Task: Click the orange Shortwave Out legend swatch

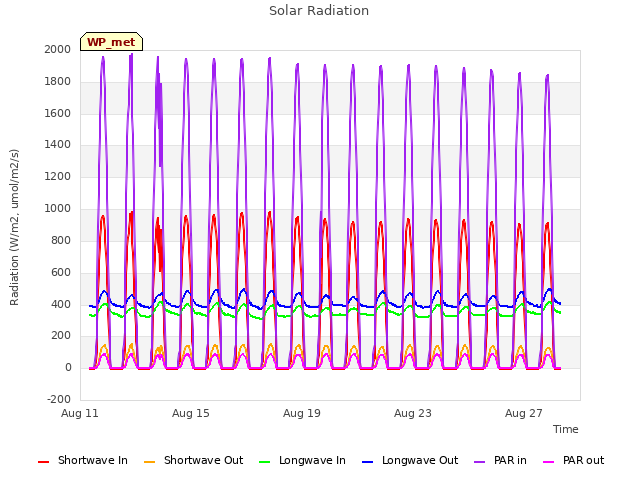Action: [149, 462]
